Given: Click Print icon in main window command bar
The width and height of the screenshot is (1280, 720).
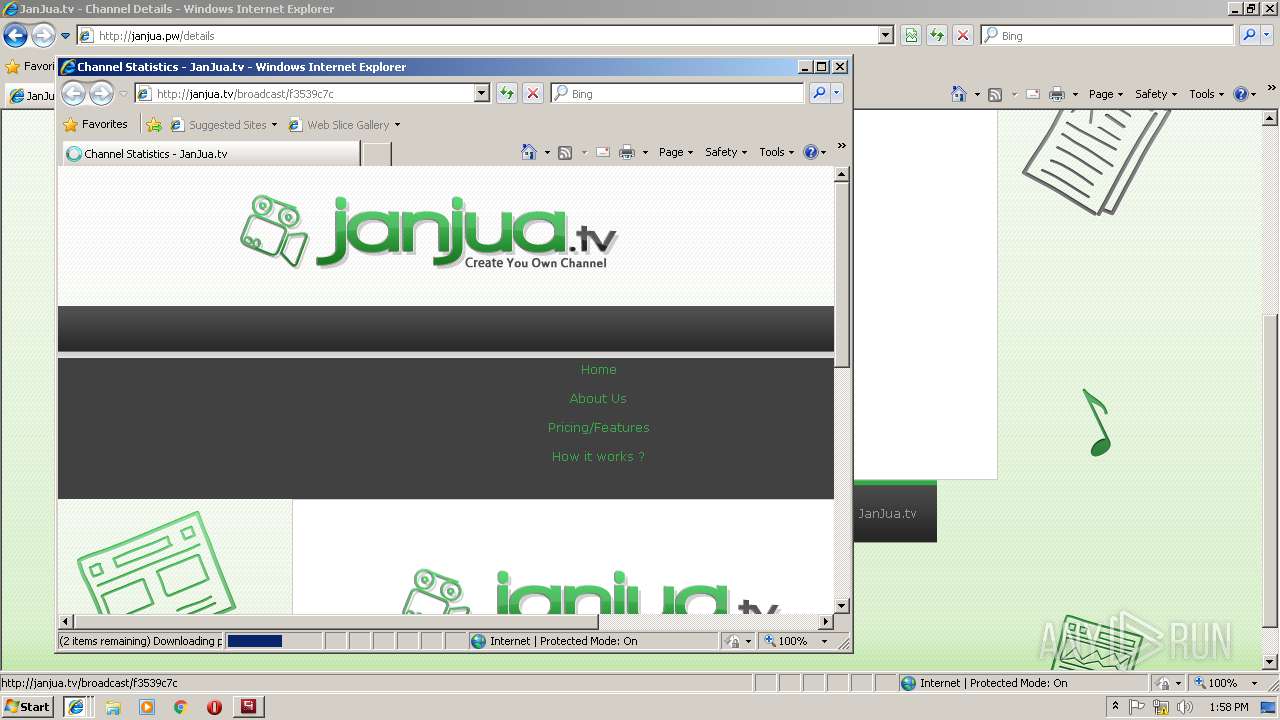Looking at the screenshot, I should point(1057,94).
